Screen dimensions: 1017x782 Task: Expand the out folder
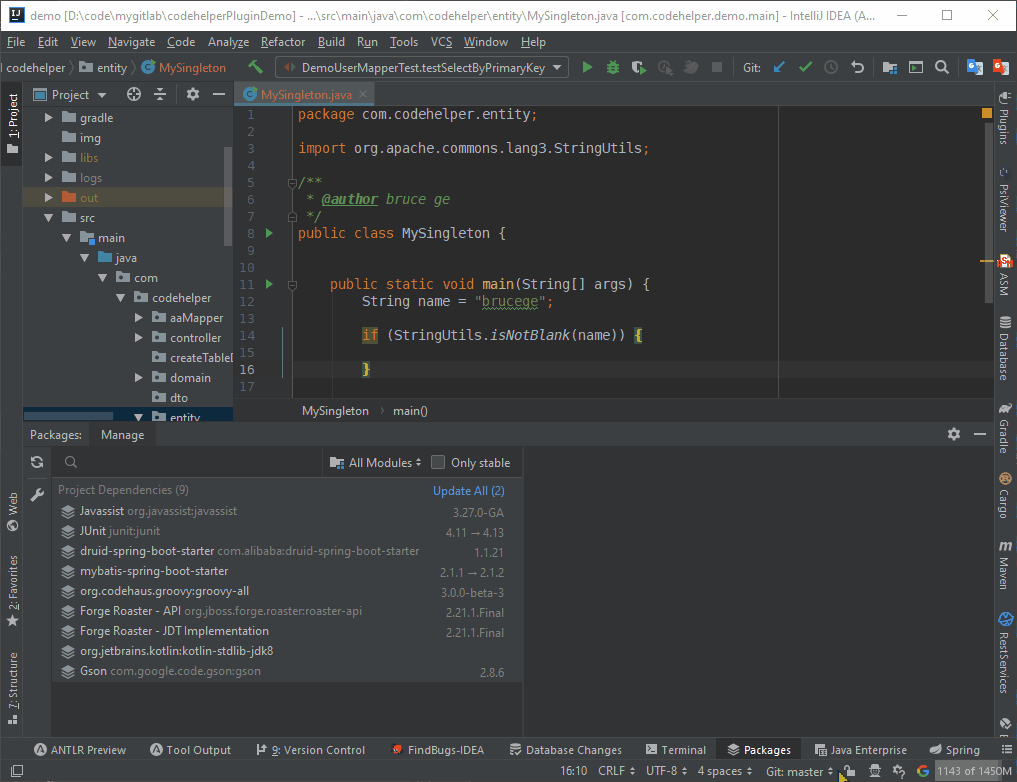coord(49,198)
